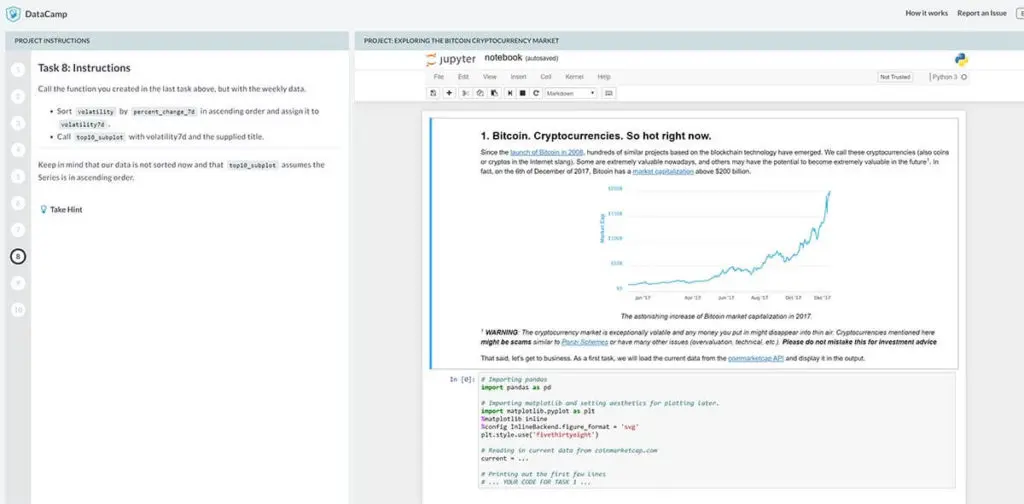The width and height of the screenshot is (1024, 504).
Task: Click Take Hint
Action: click(66, 210)
